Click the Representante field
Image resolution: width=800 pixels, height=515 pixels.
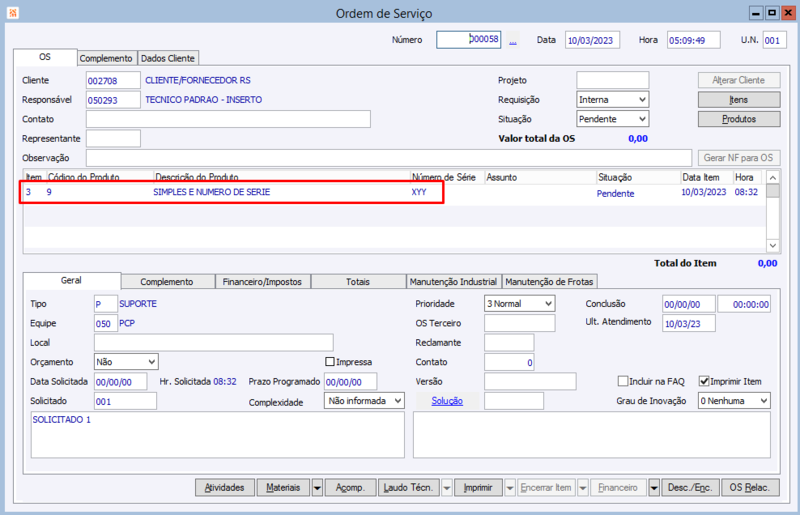pos(113,138)
